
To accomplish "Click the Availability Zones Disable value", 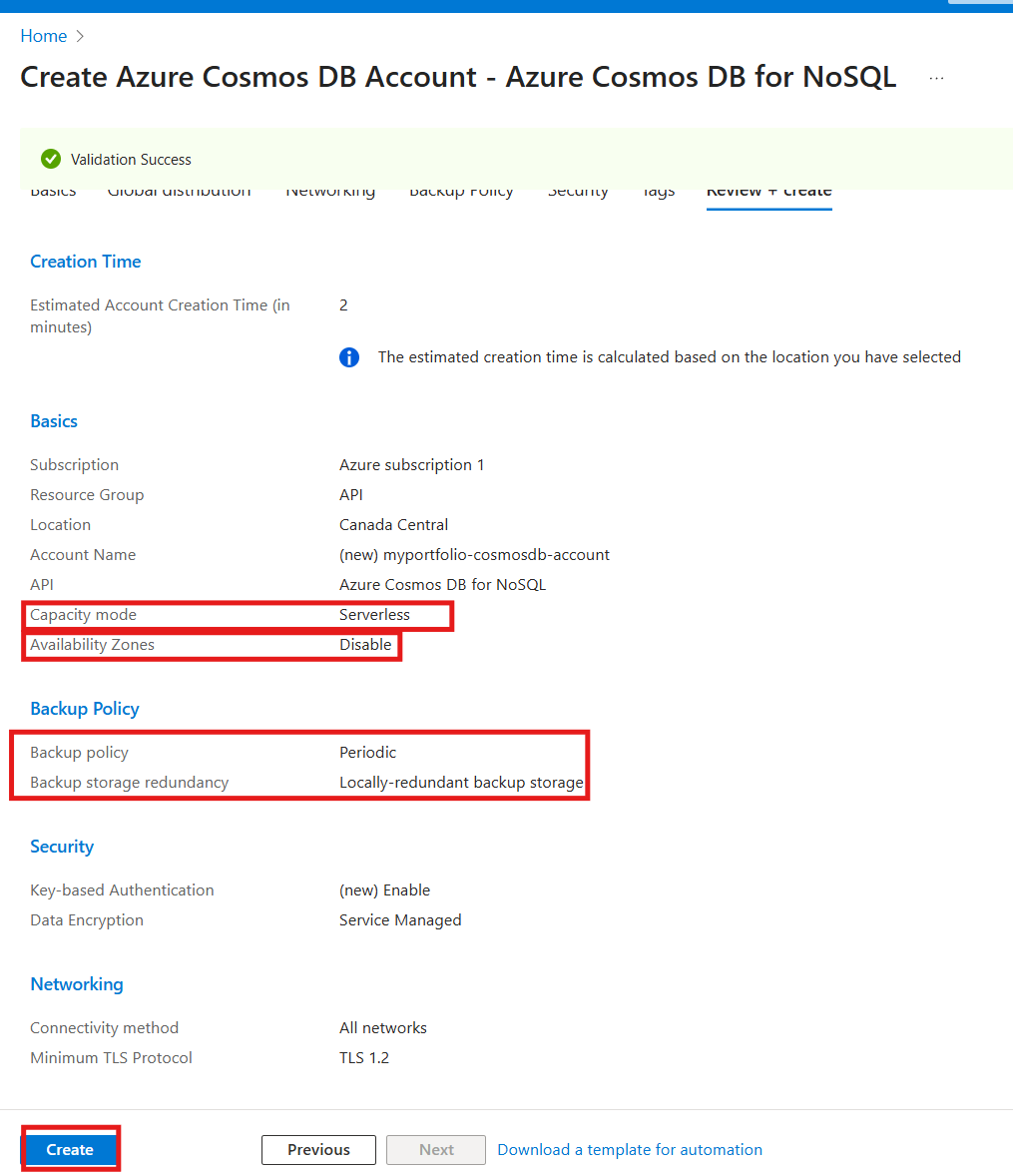I will [365, 645].
